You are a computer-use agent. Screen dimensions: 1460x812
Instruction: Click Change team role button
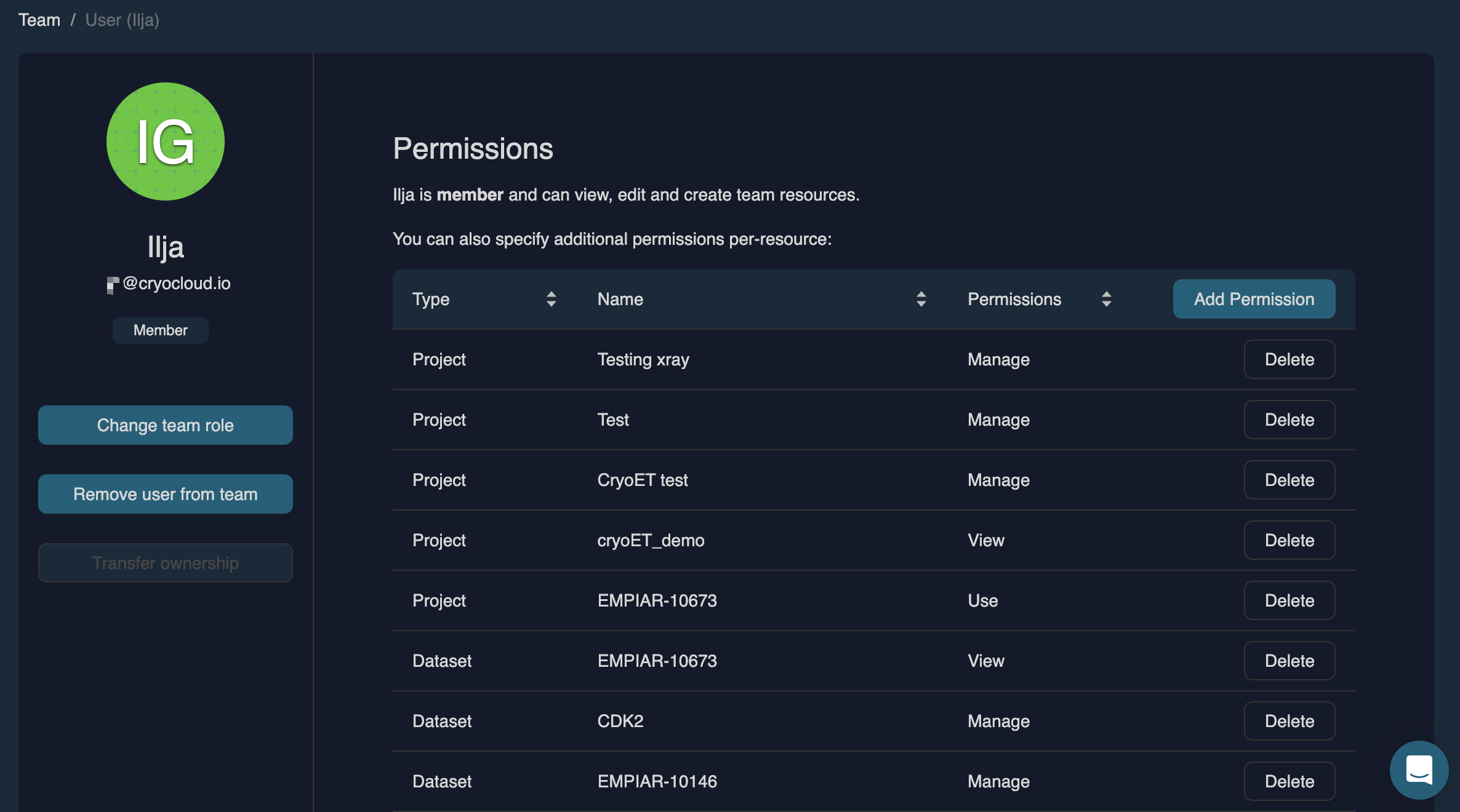click(x=165, y=425)
